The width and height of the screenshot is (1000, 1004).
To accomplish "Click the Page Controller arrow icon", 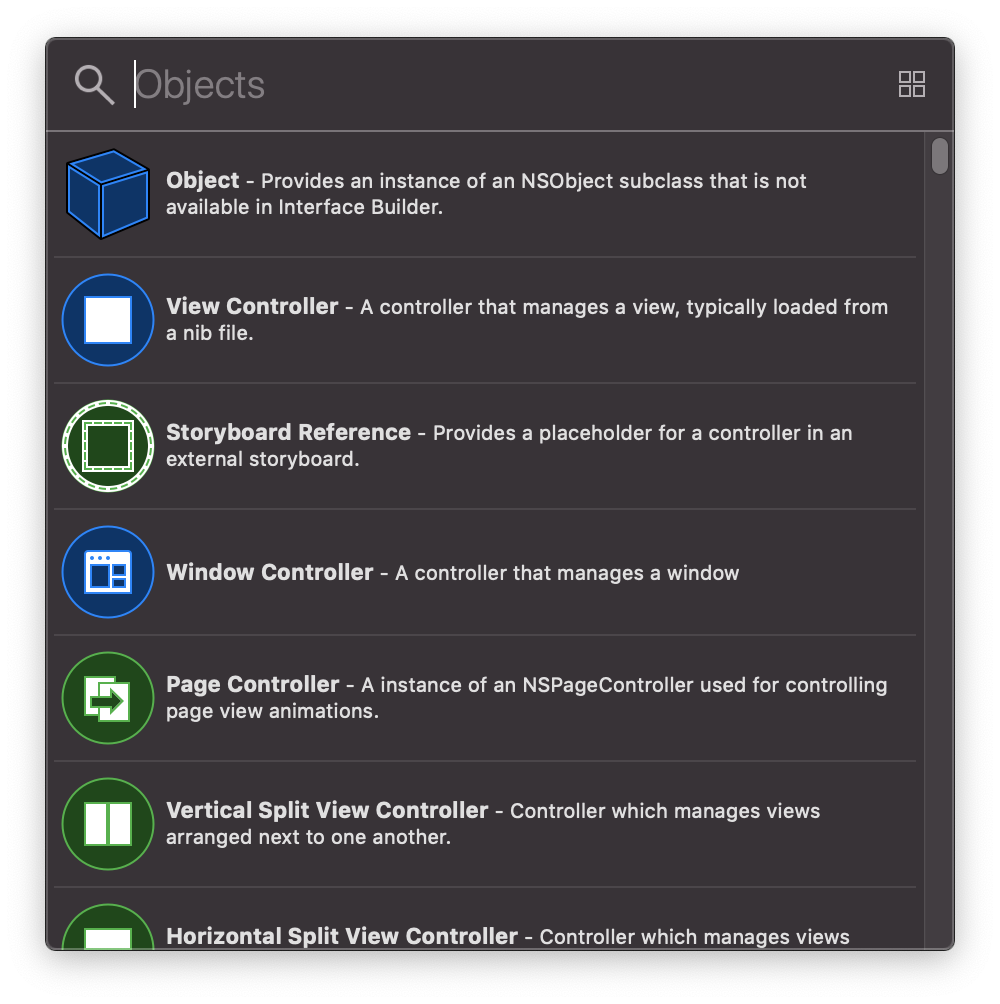I will click(x=107, y=698).
